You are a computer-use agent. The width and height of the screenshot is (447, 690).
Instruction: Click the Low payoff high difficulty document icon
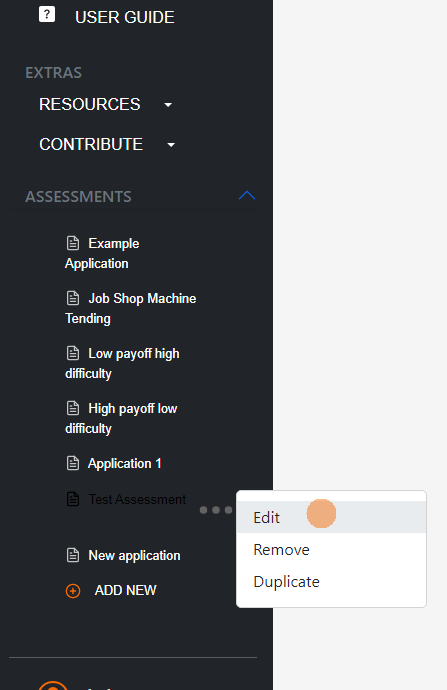73,353
